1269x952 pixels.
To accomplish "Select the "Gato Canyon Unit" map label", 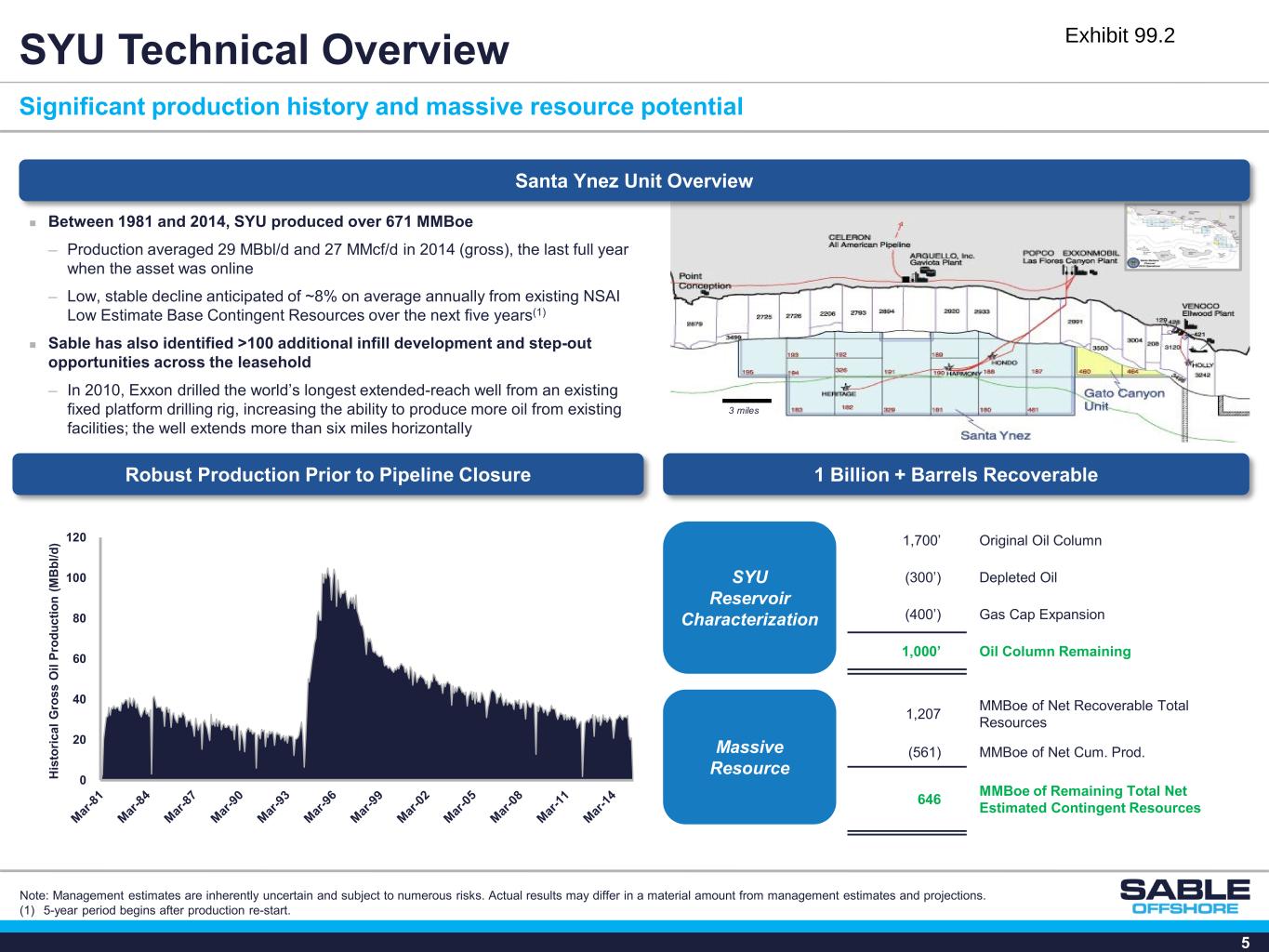I will pyautogui.click(x=1125, y=399).
